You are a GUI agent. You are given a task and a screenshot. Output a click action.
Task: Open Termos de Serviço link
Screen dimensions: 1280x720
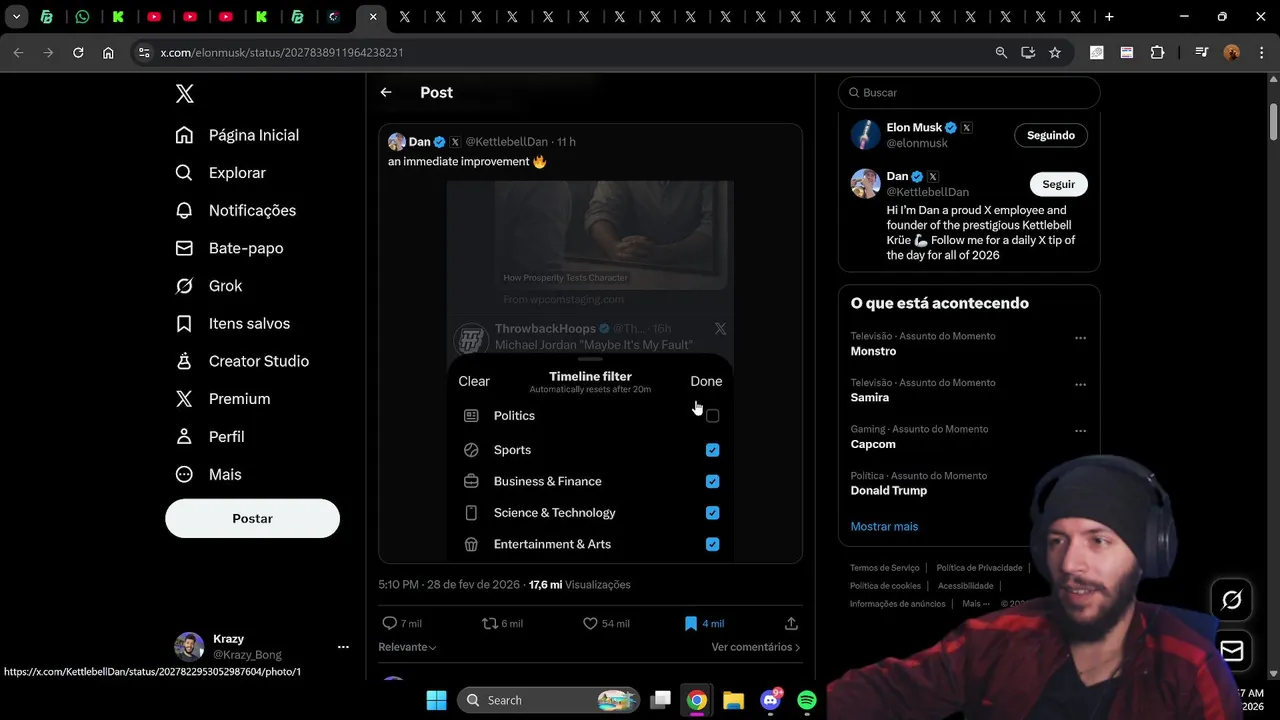coord(885,568)
